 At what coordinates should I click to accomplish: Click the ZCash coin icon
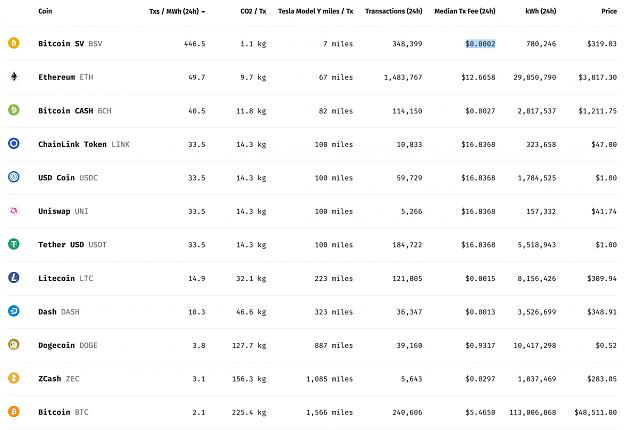click(x=14, y=378)
